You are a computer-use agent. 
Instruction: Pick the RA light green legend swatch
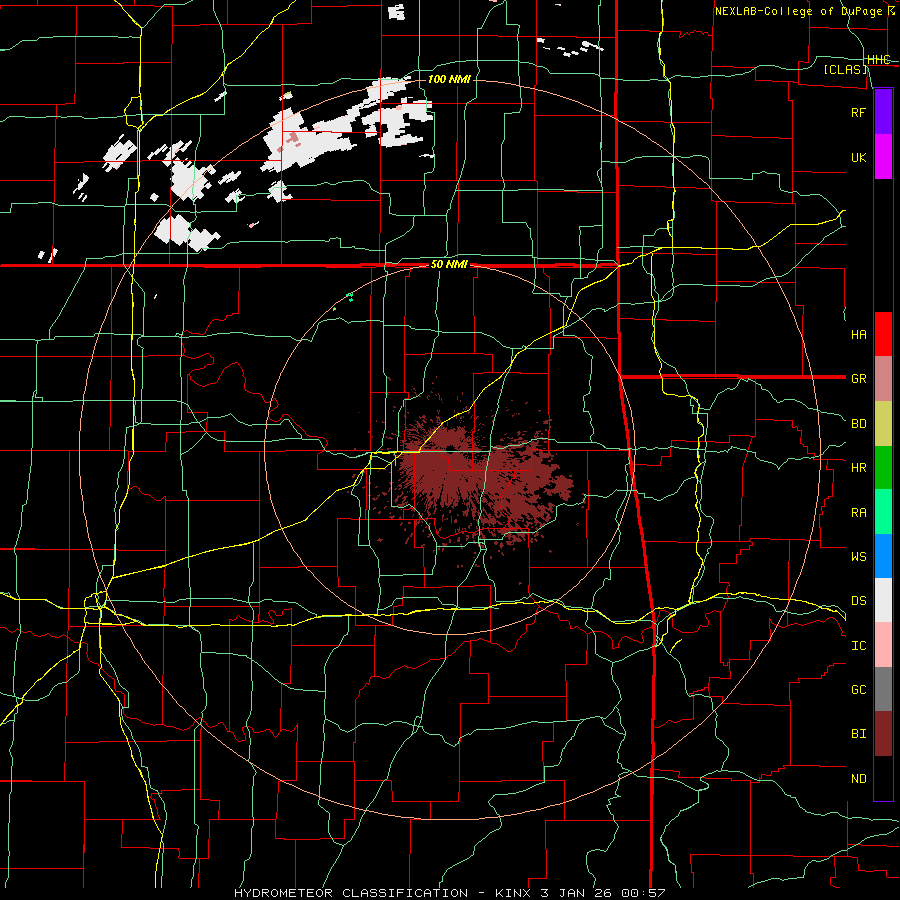[883, 512]
